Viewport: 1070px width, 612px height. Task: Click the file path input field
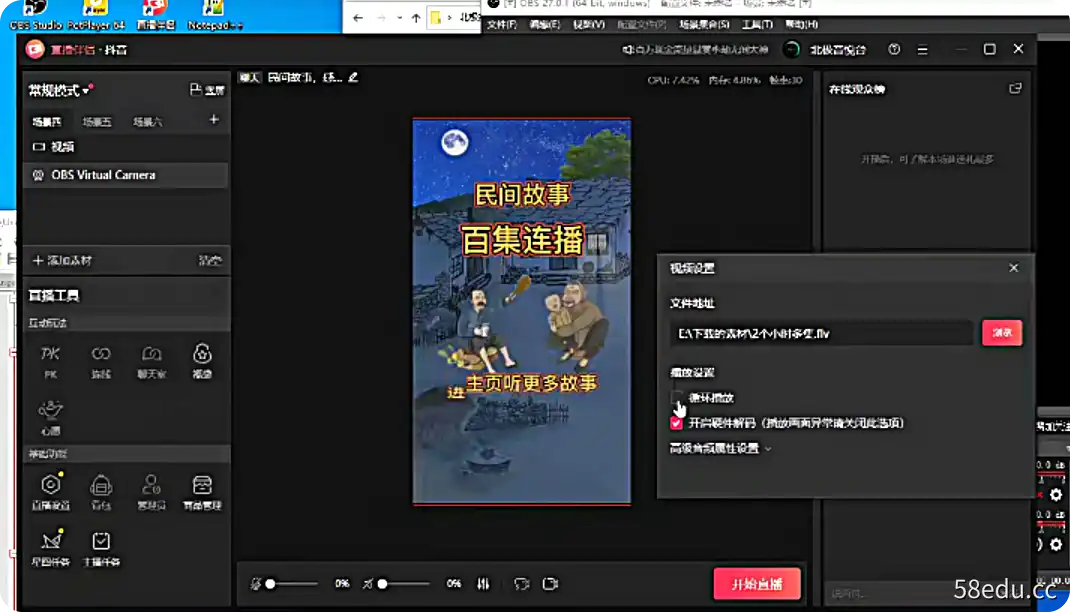[x=821, y=333]
